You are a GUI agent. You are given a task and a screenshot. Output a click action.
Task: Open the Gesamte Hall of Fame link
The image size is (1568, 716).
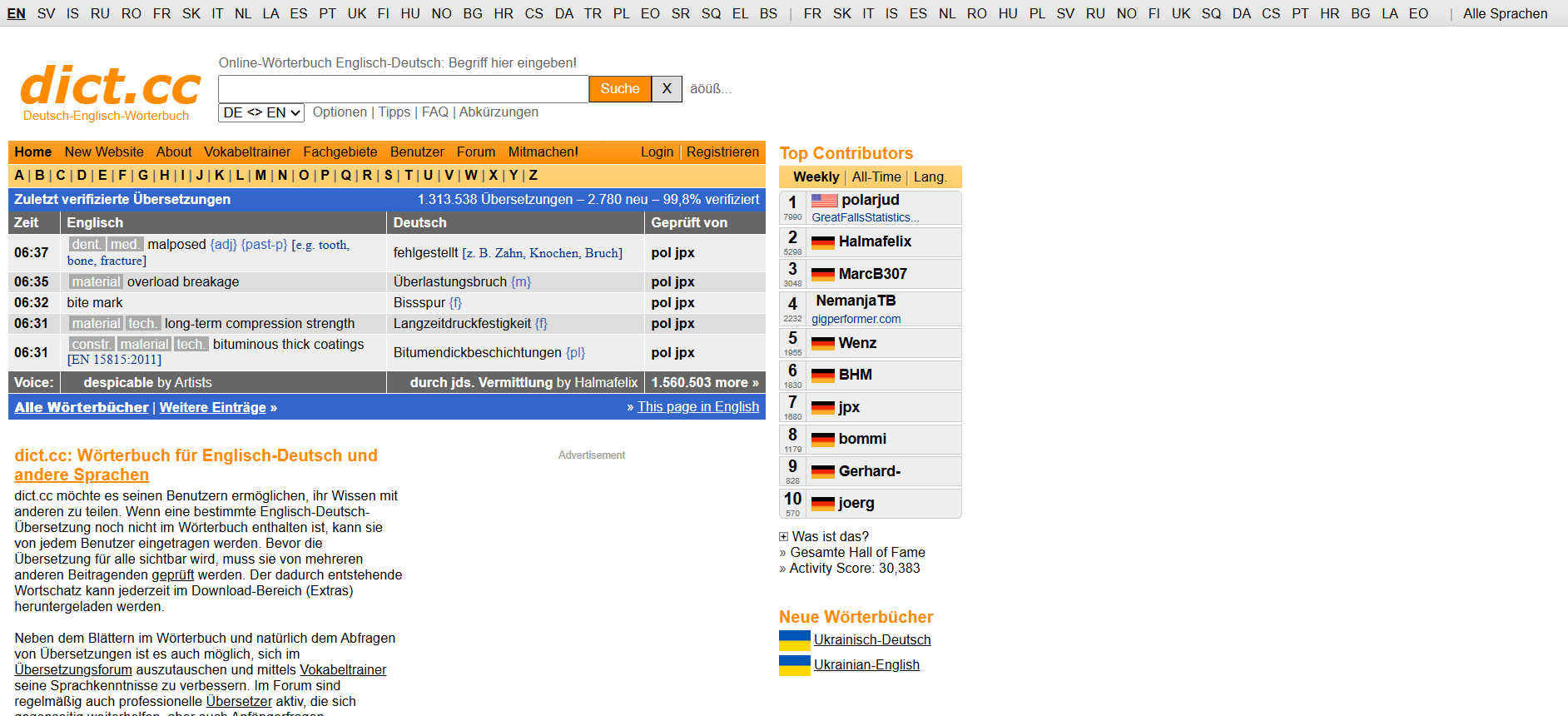coord(857,553)
